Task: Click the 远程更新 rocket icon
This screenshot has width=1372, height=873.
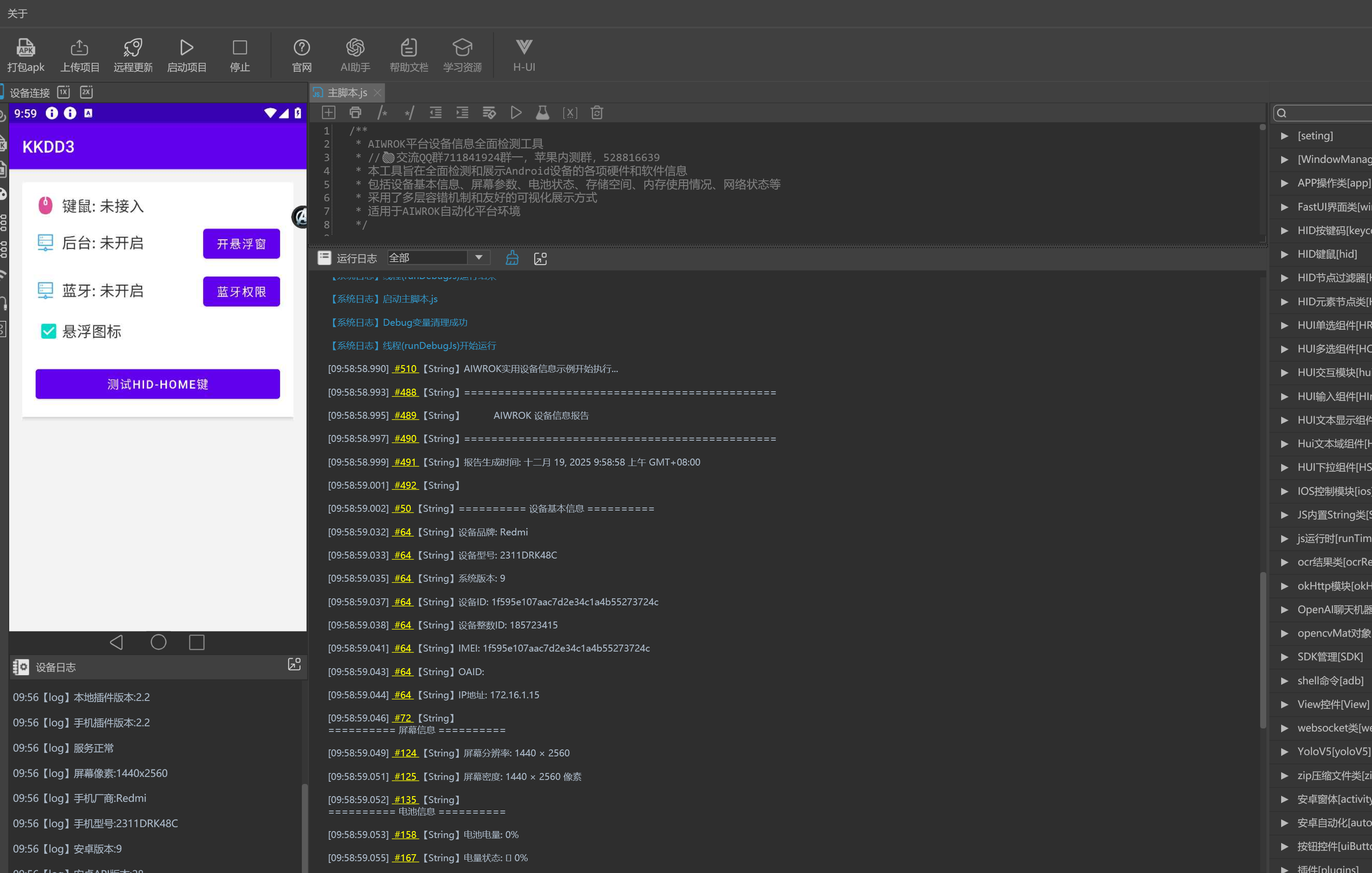Action: [x=133, y=48]
